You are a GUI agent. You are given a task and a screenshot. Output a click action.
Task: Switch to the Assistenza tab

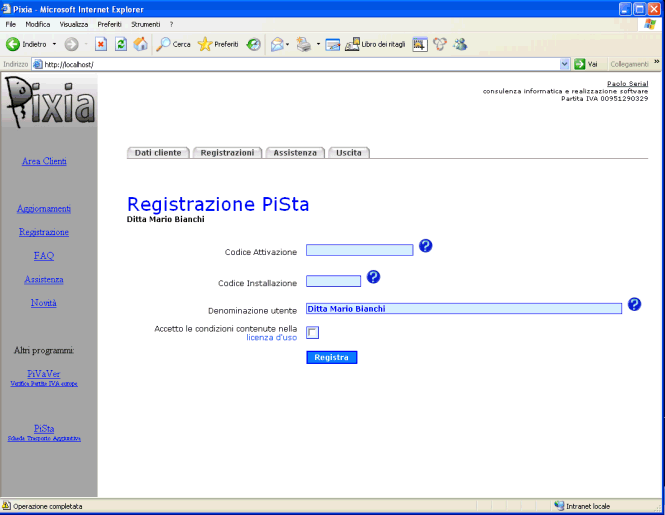[295, 153]
